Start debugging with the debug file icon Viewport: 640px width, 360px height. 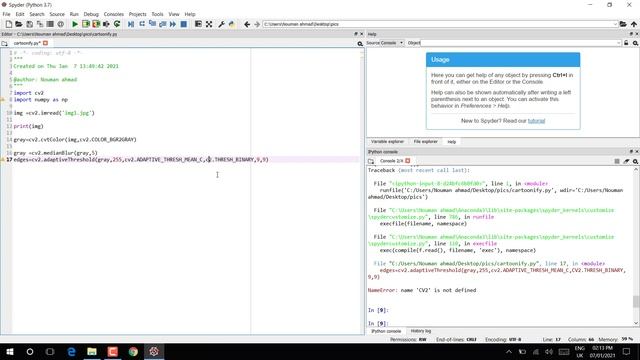(x=131, y=24)
